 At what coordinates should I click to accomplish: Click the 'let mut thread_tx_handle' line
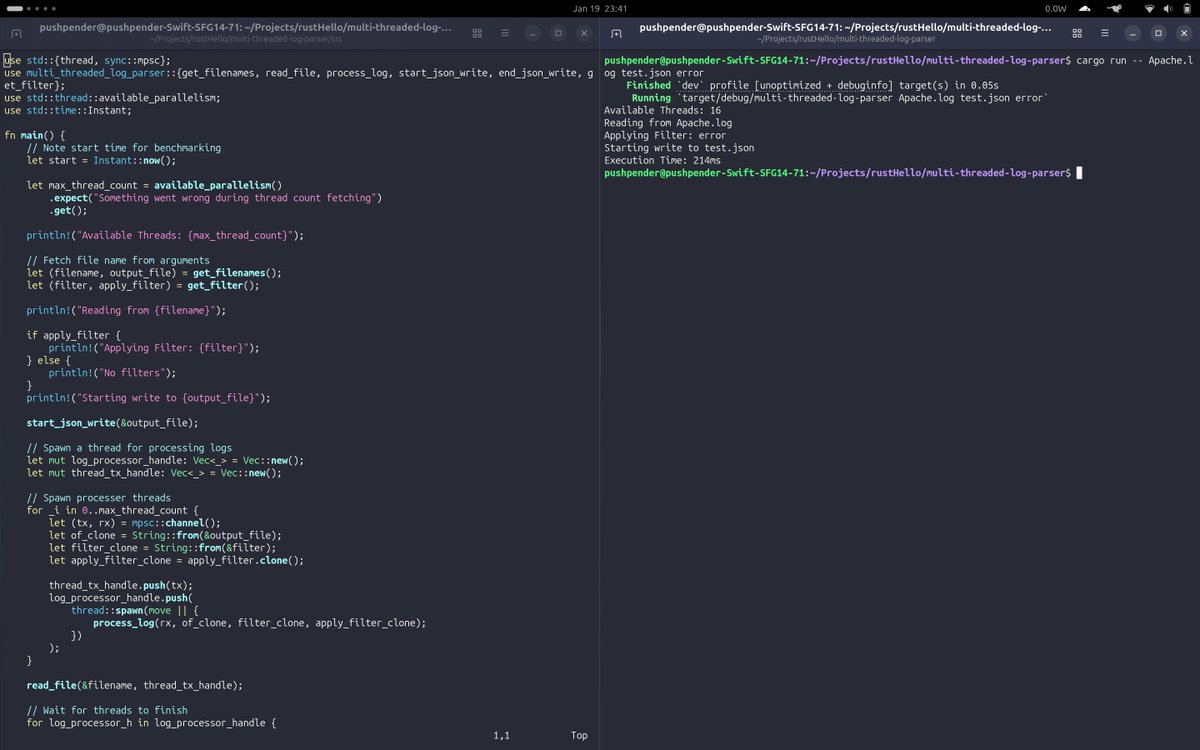154,473
